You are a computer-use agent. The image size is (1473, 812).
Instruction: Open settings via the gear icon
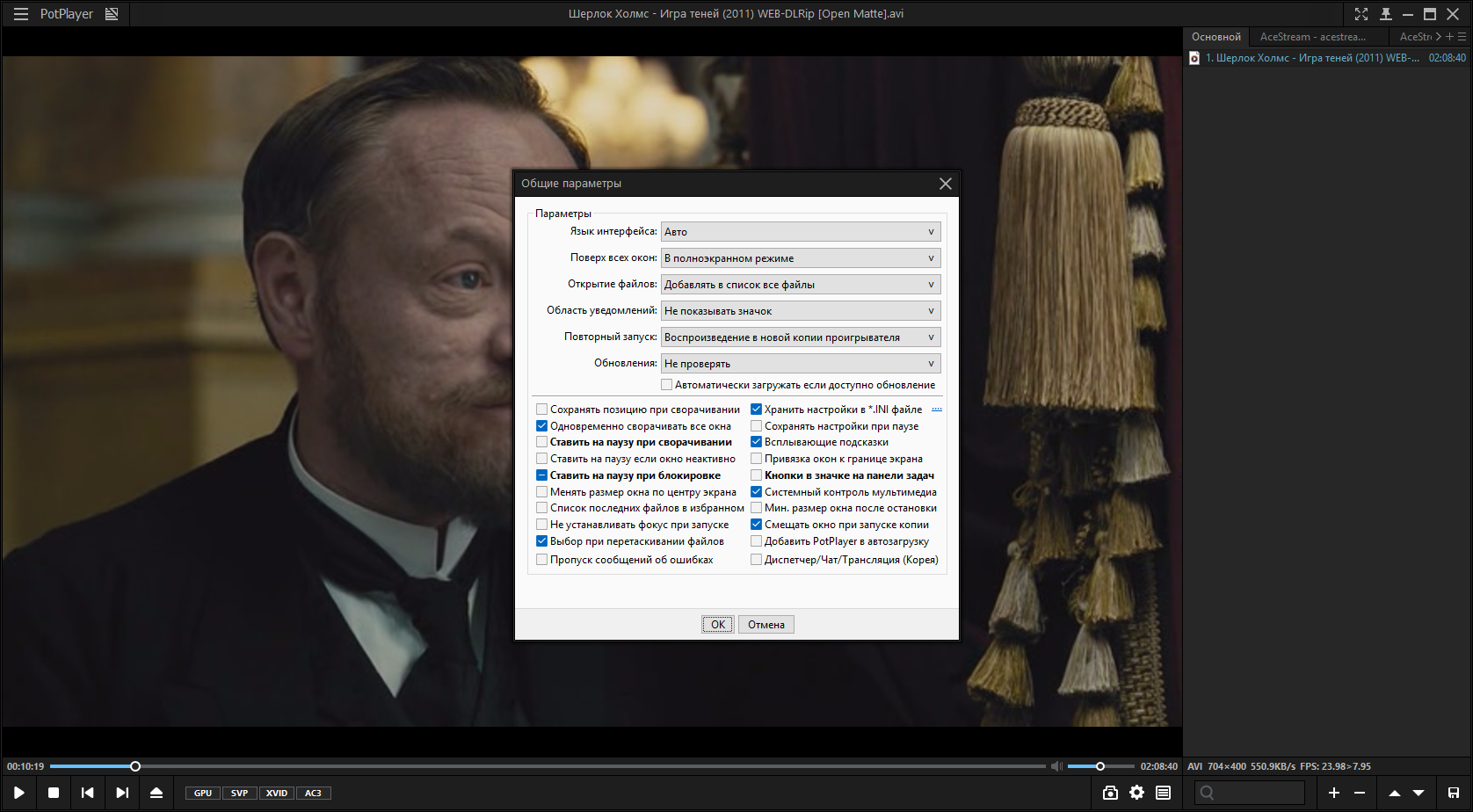1136,793
